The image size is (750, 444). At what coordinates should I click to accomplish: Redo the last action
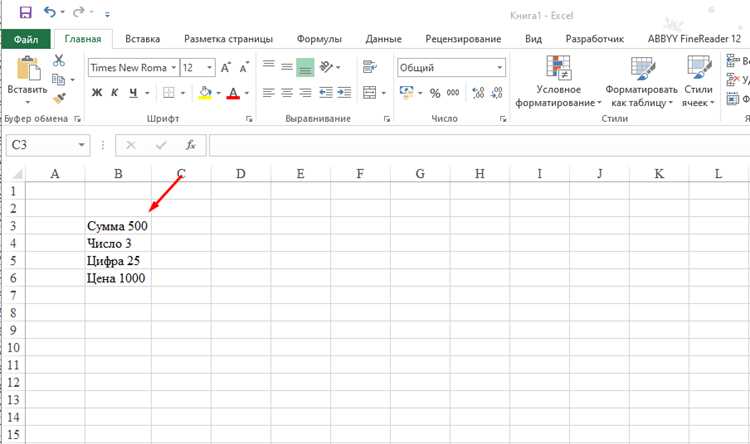pos(78,11)
